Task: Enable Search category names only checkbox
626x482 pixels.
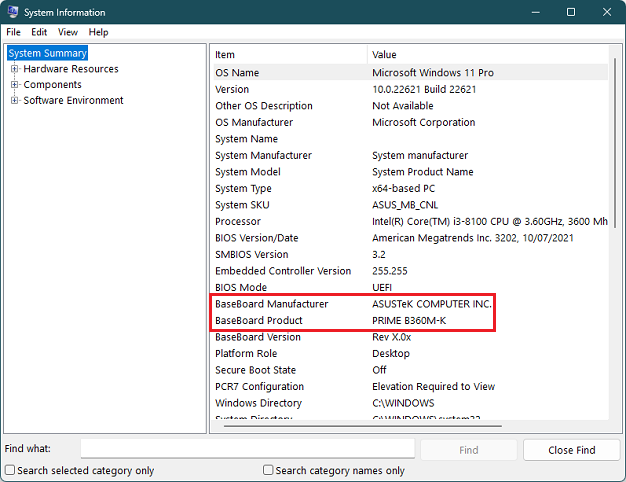Action: pyautogui.click(x=268, y=470)
